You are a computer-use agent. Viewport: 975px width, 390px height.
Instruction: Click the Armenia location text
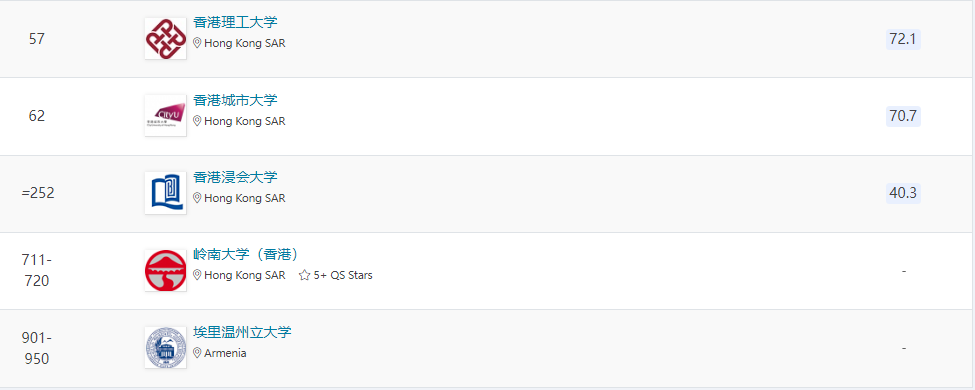pyautogui.click(x=225, y=353)
